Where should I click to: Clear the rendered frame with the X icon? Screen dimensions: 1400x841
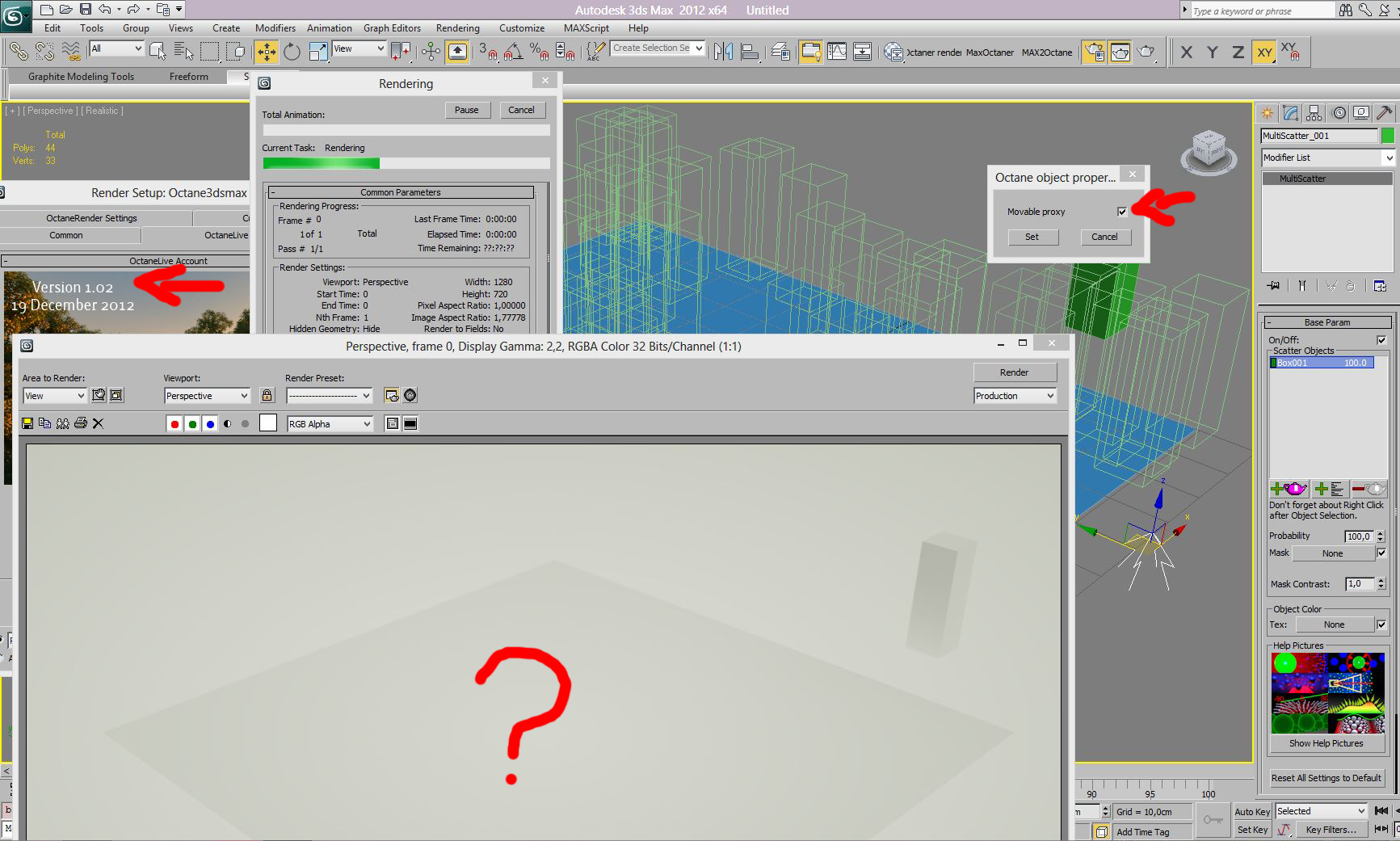[99, 423]
